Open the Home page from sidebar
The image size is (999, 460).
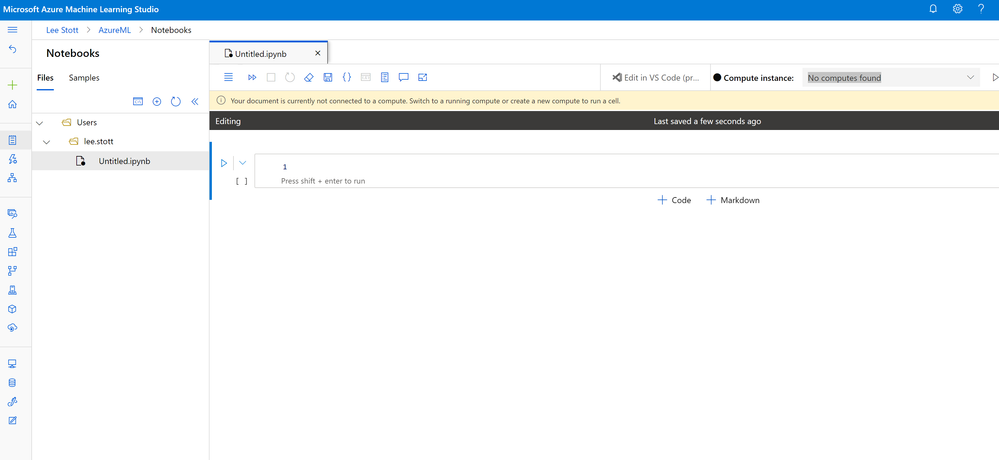click(x=12, y=104)
